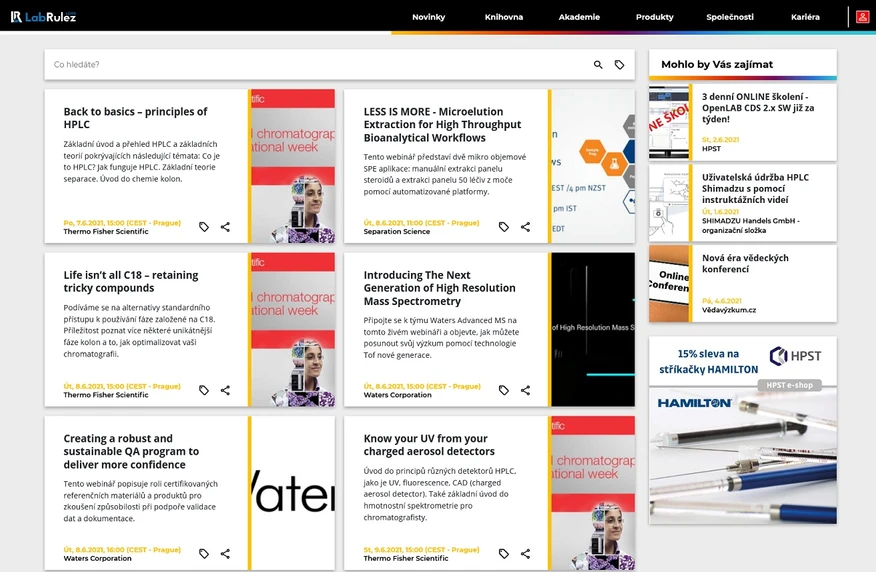The height and width of the screenshot is (572, 876).
Task: Click the Online Conference thumbnail in sidebar
Action: (x=669, y=284)
